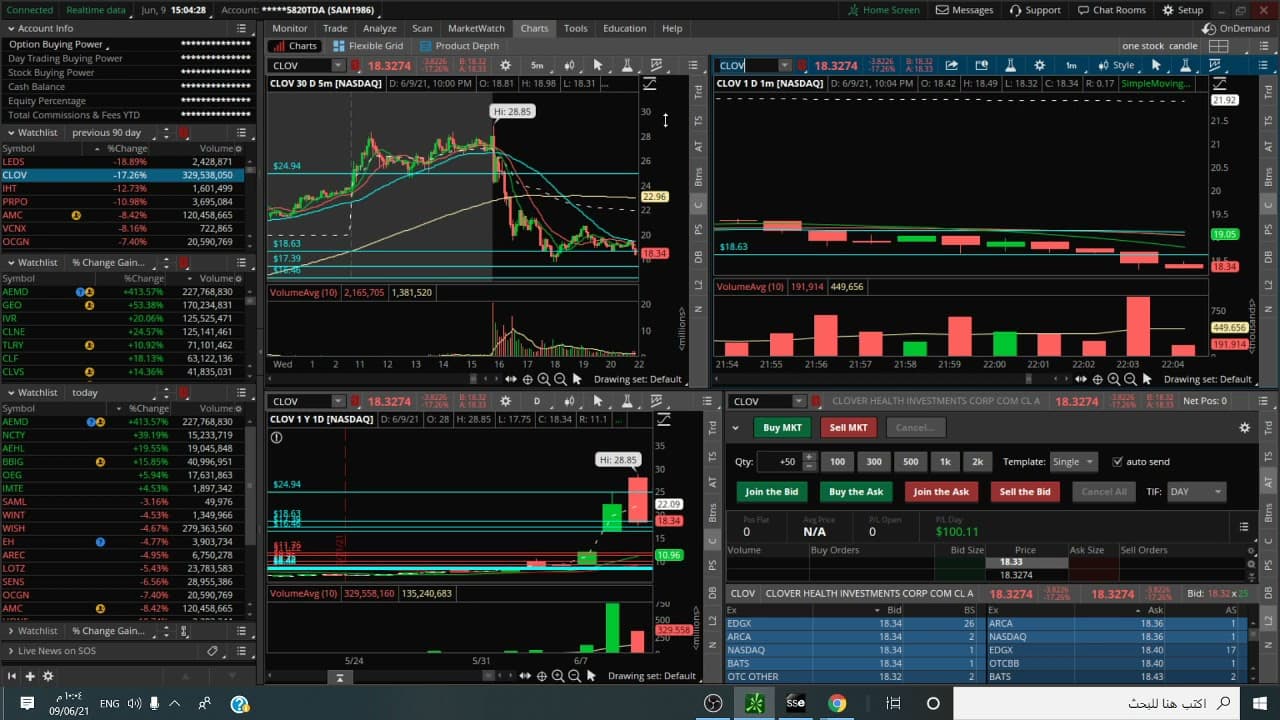Expand the Live News on SOS section
Image resolution: width=1280 pixels, height=720 pixels.
10,651
